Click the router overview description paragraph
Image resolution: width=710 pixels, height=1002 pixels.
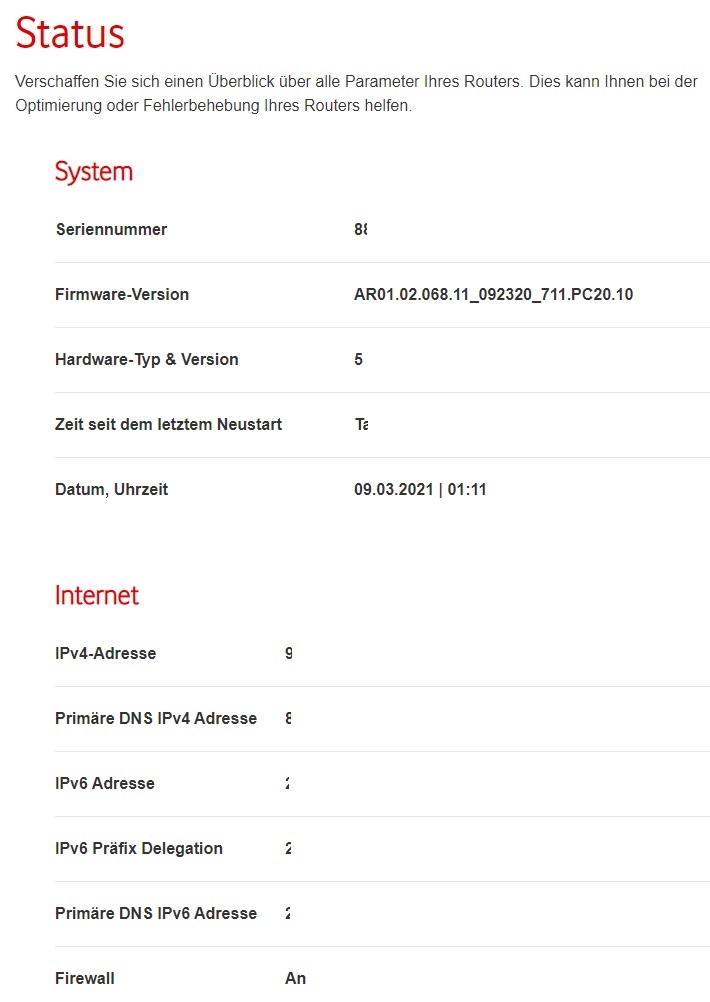356,93
